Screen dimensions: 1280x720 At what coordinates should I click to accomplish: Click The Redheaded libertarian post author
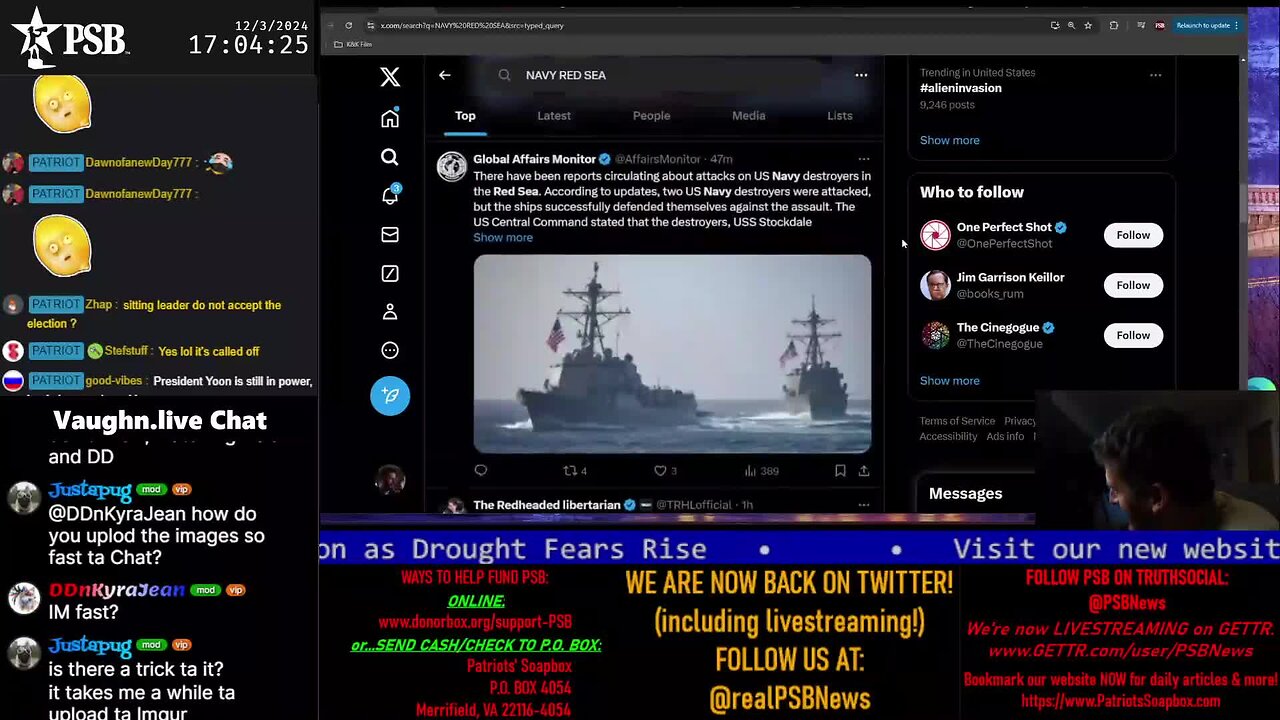547,505
